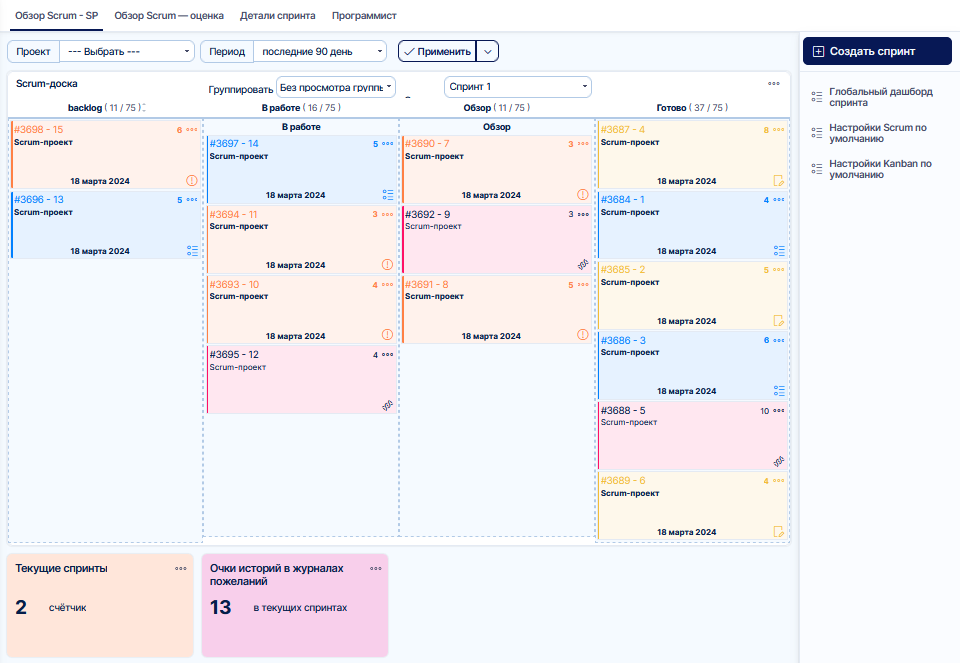The width and height of the screenshot is (960, 663).
Task: Open the Группировать dropdown
Action: coord(336,87)
